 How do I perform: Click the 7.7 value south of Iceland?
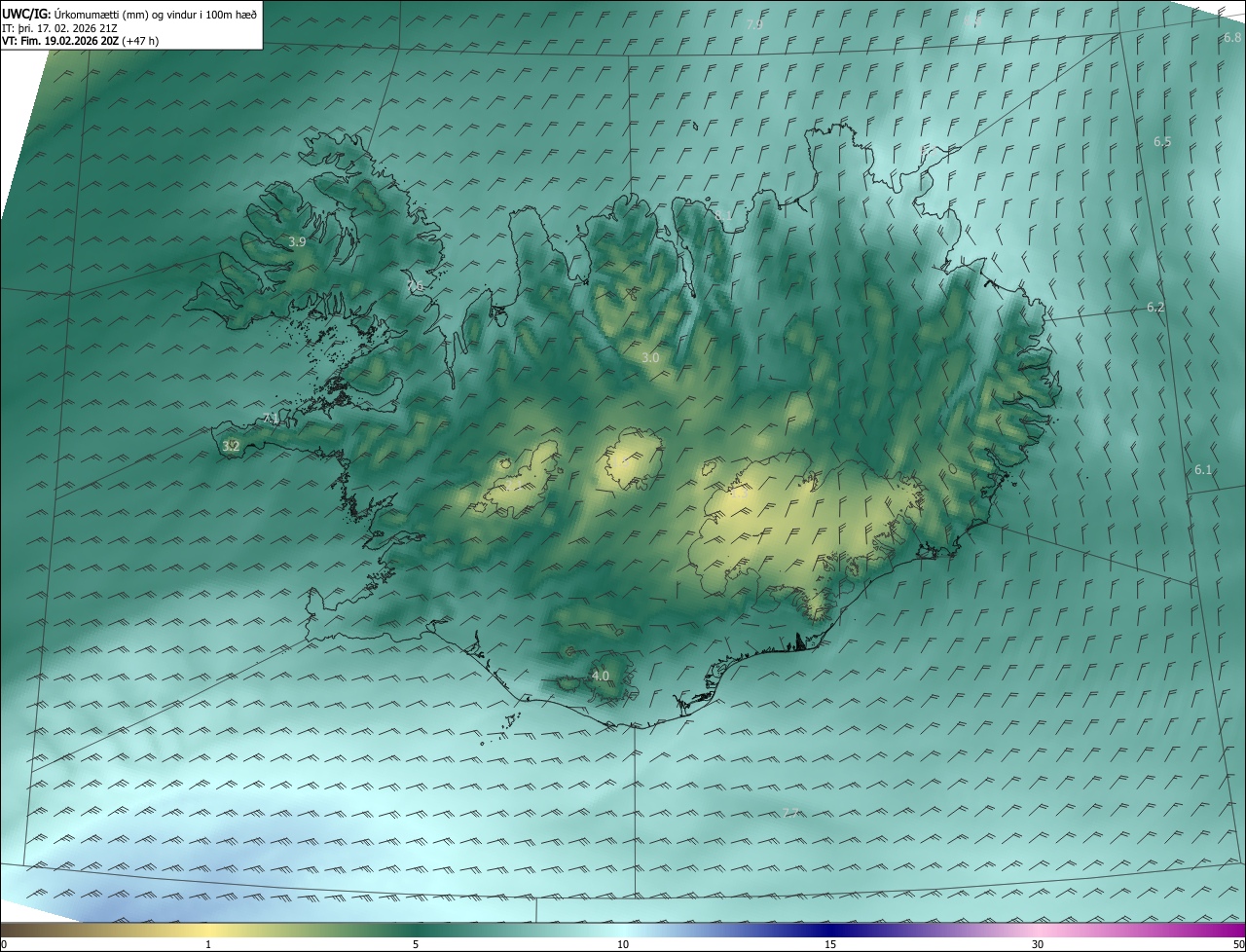pyautogui.click(x=790, y=813)
